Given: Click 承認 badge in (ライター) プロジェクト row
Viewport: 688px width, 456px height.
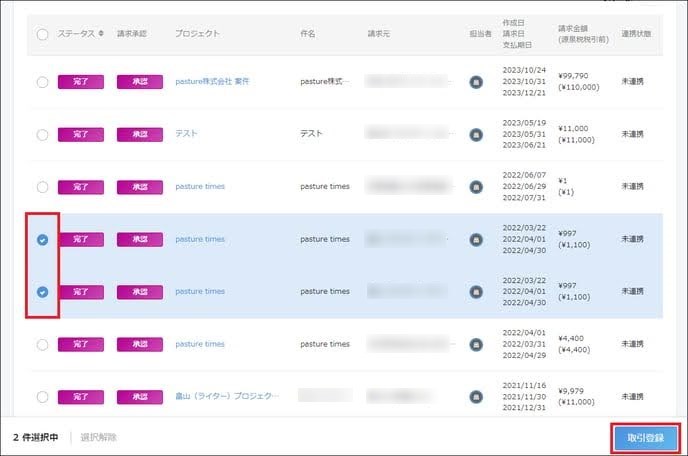Looking at the screenshot, I should click(140, 397).
